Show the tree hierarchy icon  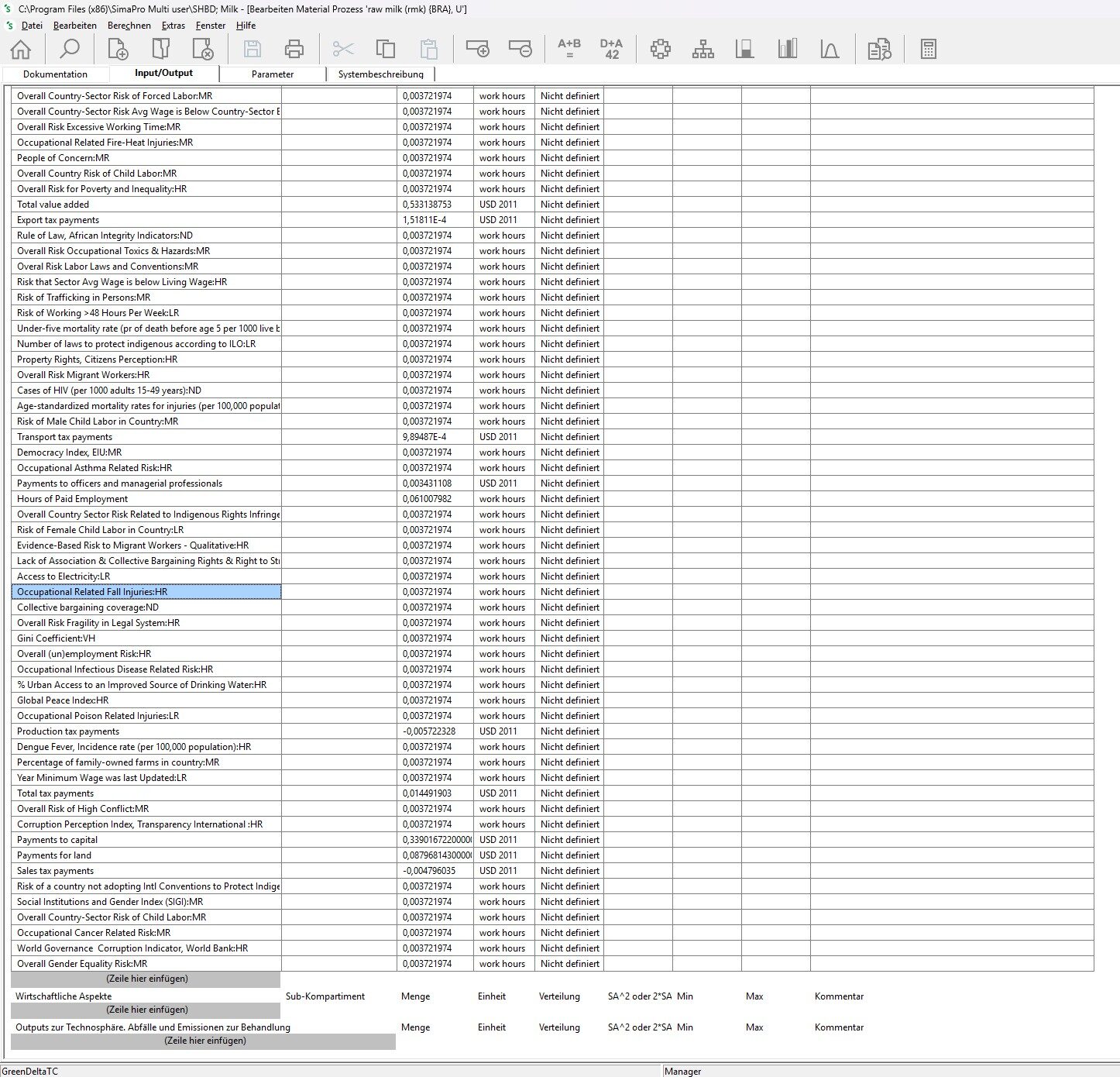click(703, 49)
